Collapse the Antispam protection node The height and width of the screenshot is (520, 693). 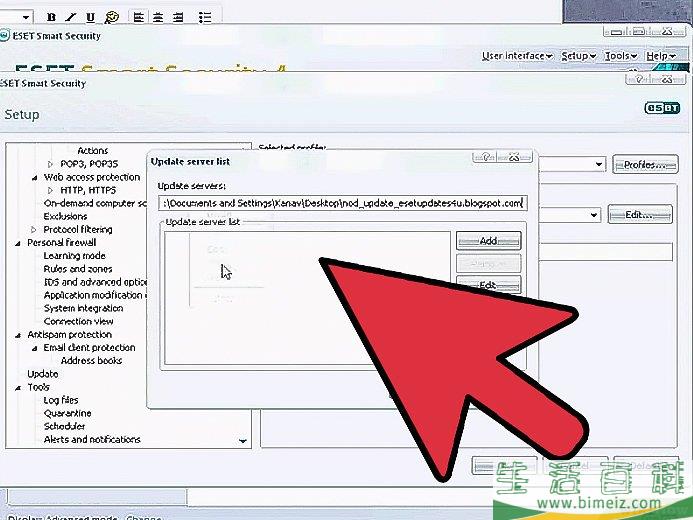(18, 335)
